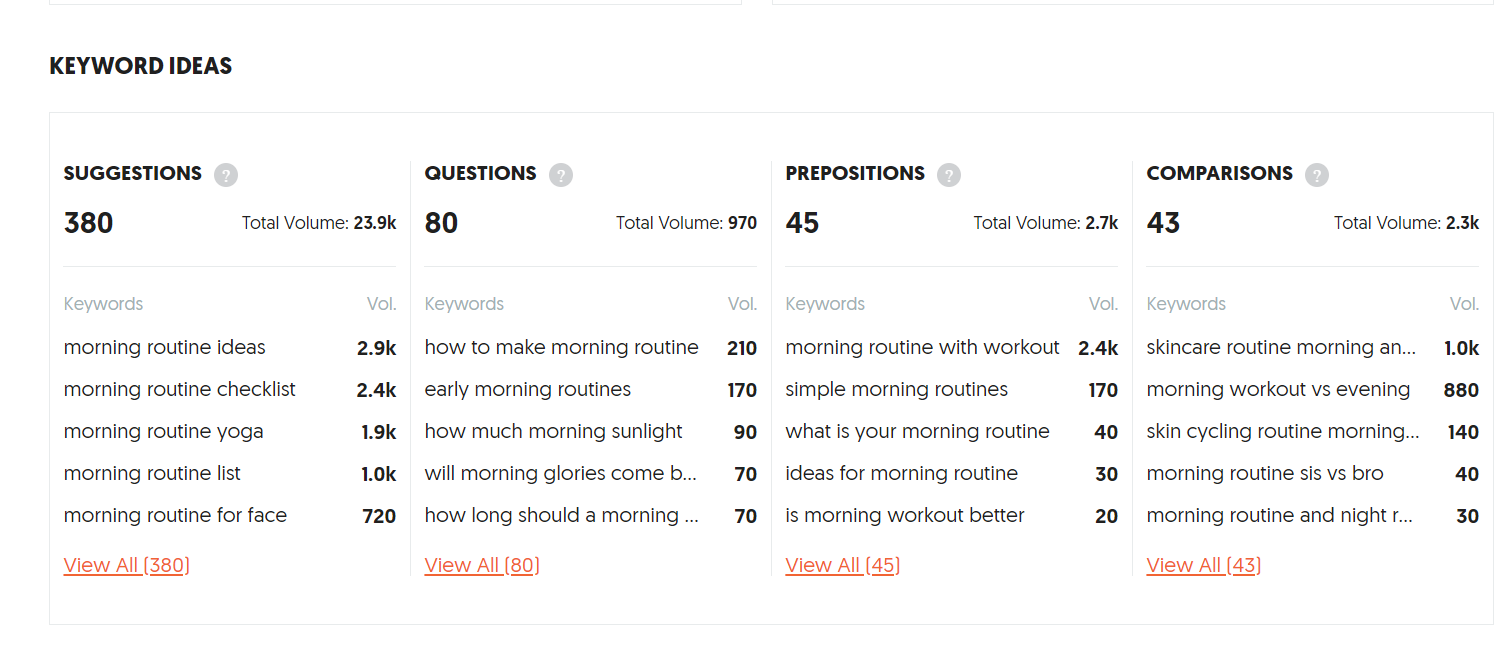
Task: Open View All (380) suggestions link
Action: click(127, 565)
